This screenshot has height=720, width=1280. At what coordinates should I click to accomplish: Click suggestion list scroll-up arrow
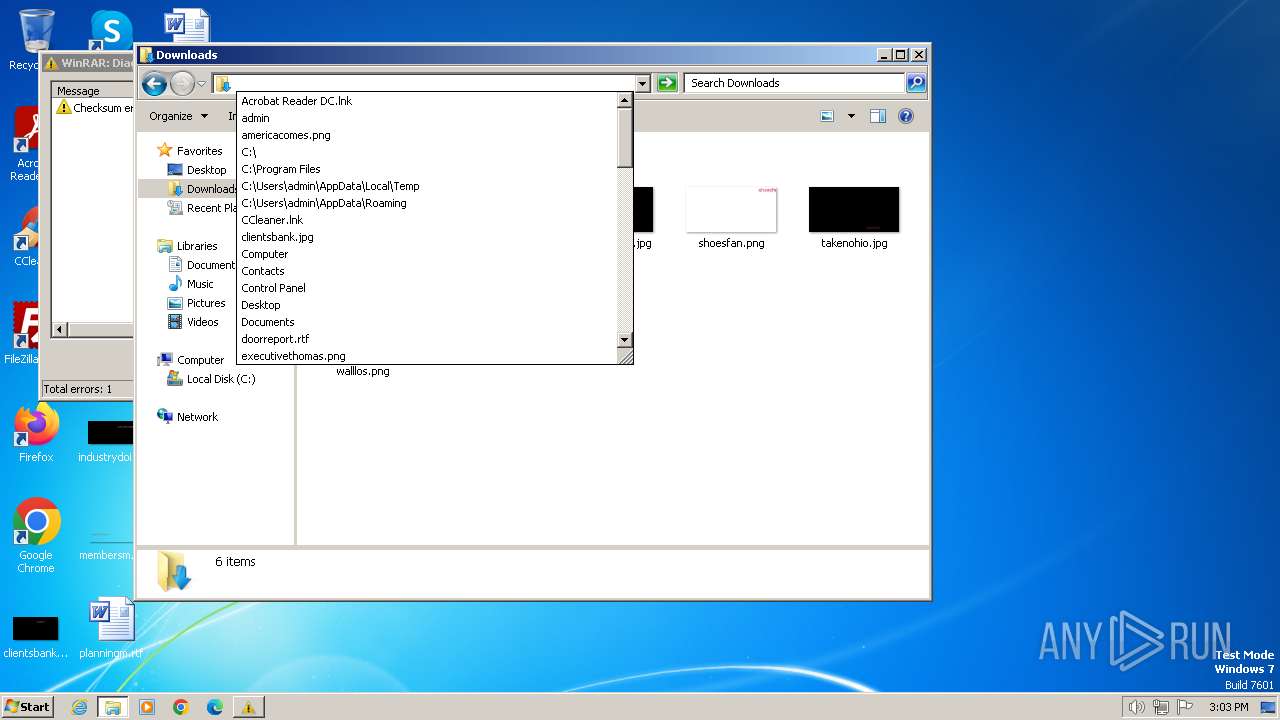click(625, 101)
